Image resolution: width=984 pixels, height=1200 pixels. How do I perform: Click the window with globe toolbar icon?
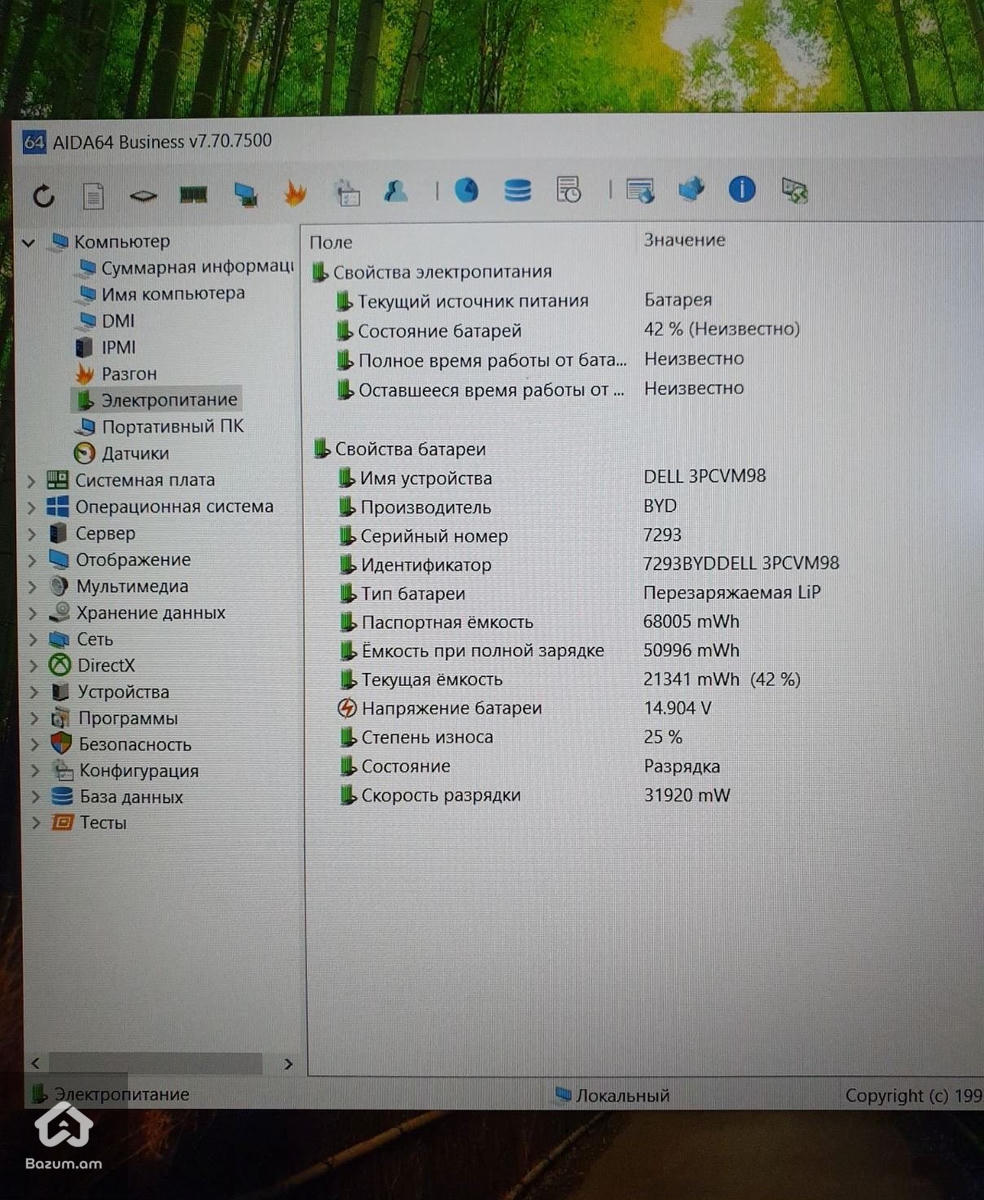640,189
